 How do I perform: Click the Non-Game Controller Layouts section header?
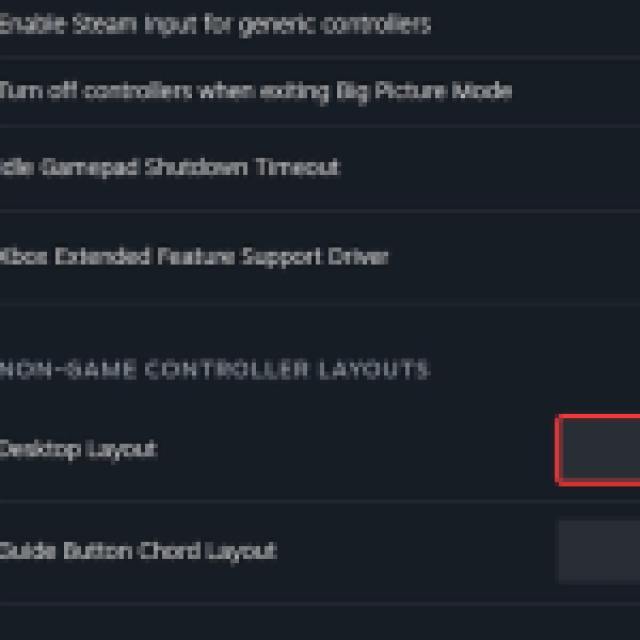(x=215, y=370)
